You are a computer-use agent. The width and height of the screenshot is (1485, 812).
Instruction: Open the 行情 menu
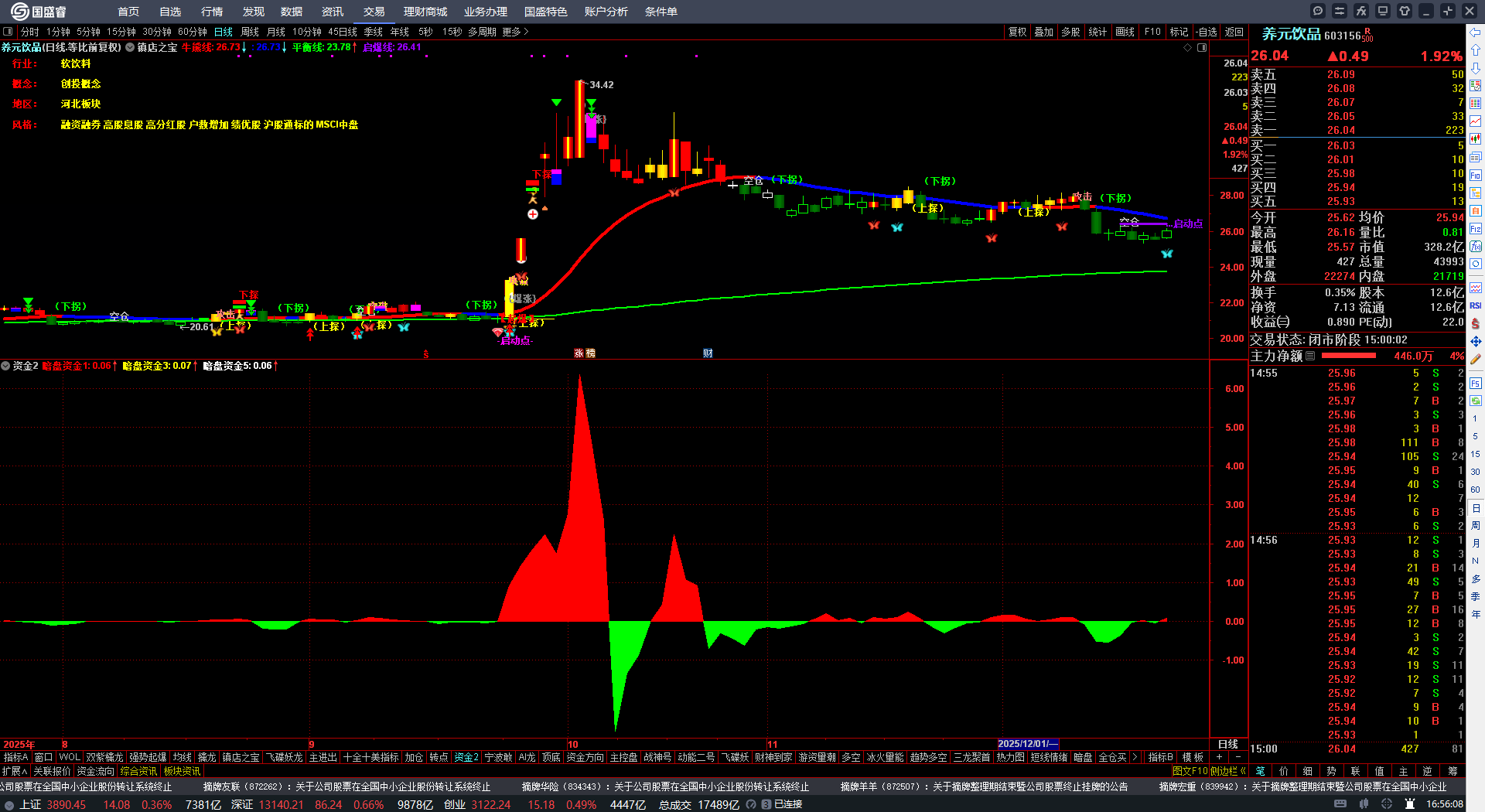pyautogui.click(x=212, y=12)
